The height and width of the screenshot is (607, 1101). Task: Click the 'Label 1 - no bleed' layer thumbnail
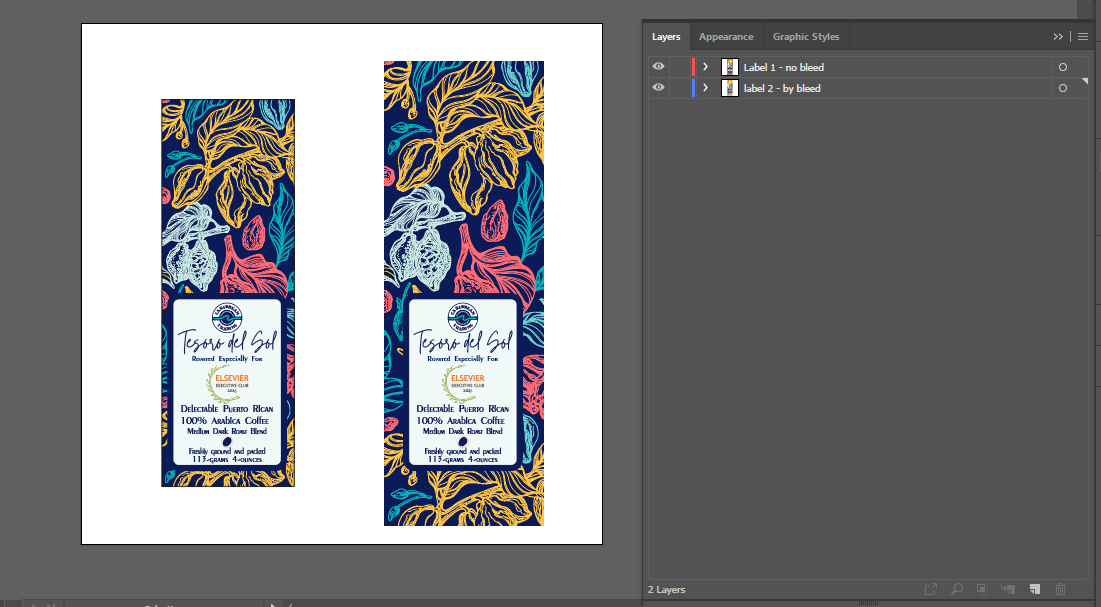pyautogui.click(x=730, y=67)
